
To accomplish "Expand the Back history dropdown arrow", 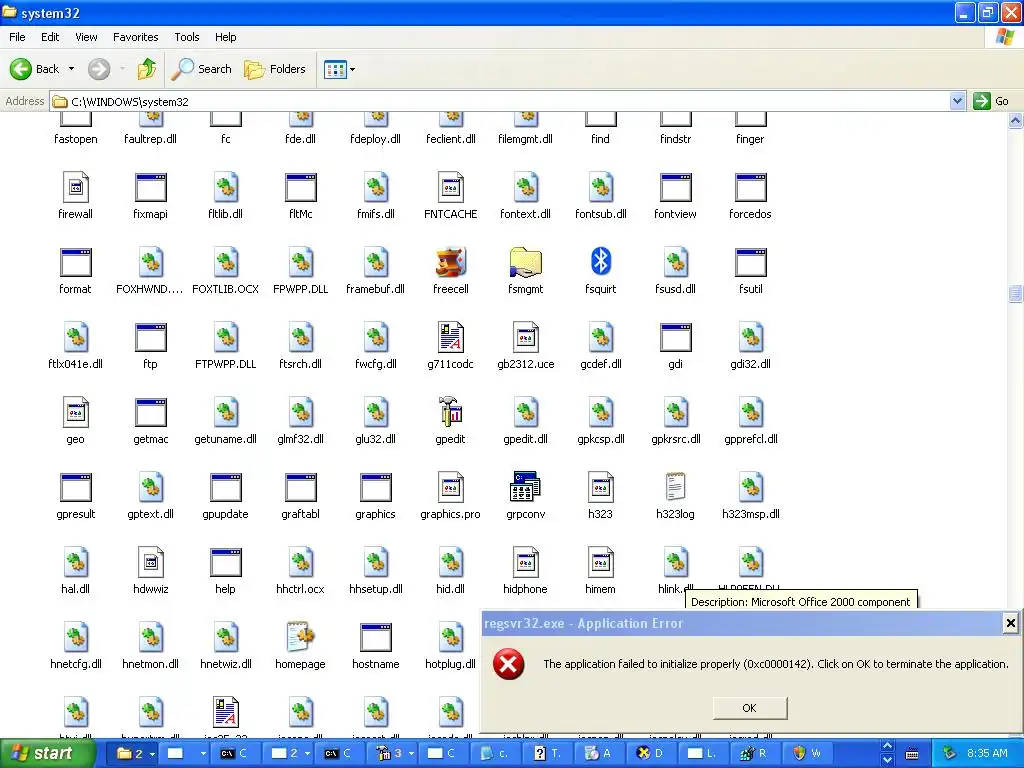I will (x=71, y=69).
